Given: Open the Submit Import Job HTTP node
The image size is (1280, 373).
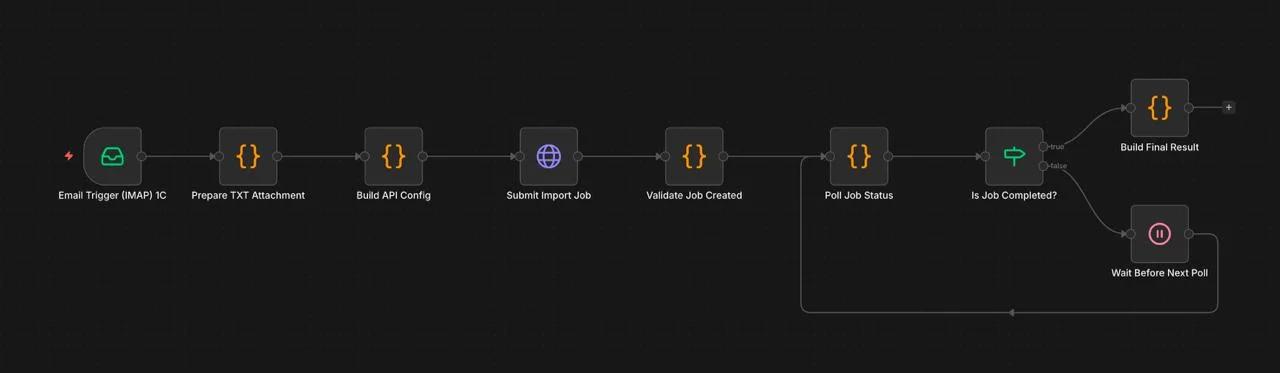Looking at the screenshot, I should [x=549, y=156].
